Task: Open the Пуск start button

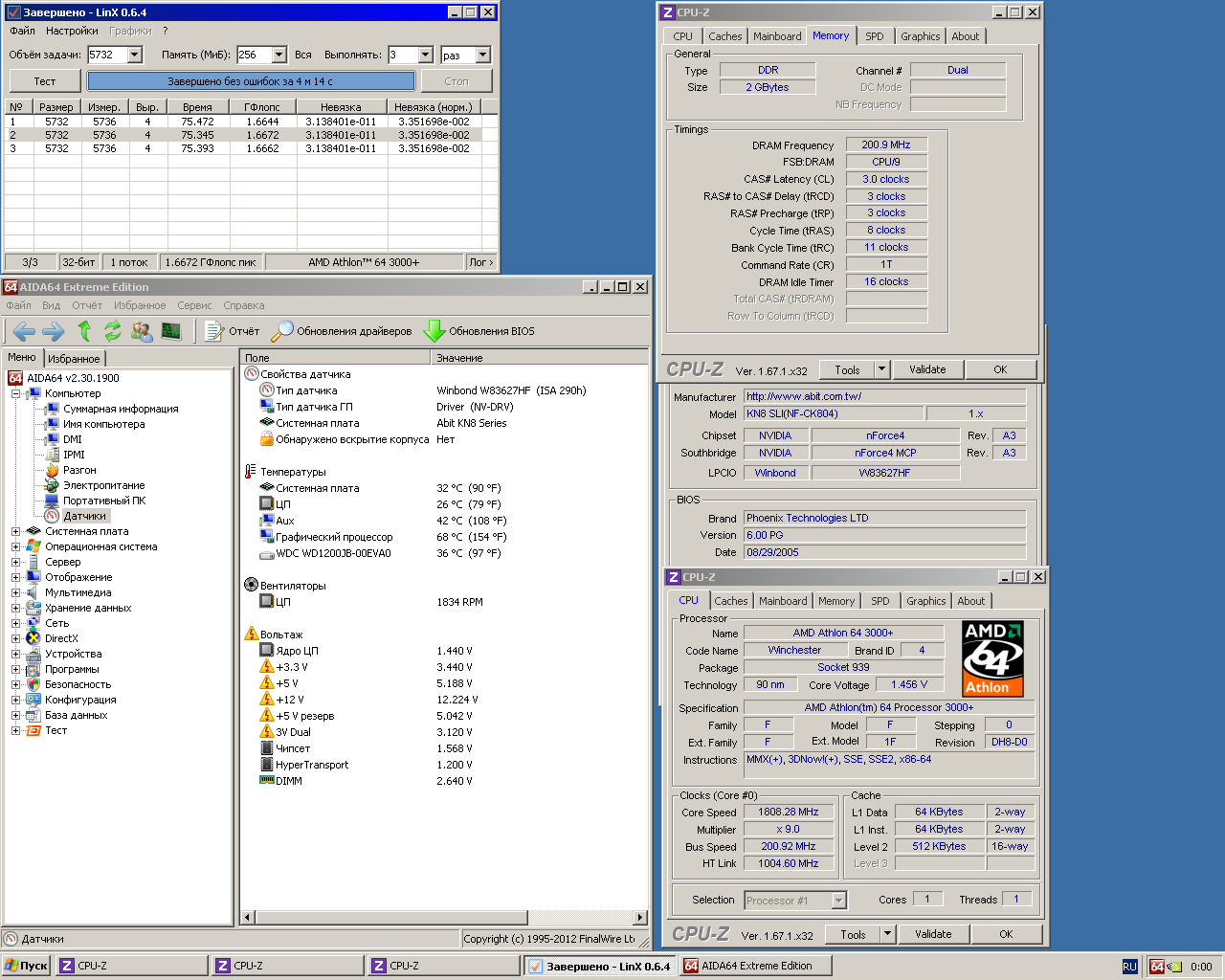Action: (x=26, y=966)
